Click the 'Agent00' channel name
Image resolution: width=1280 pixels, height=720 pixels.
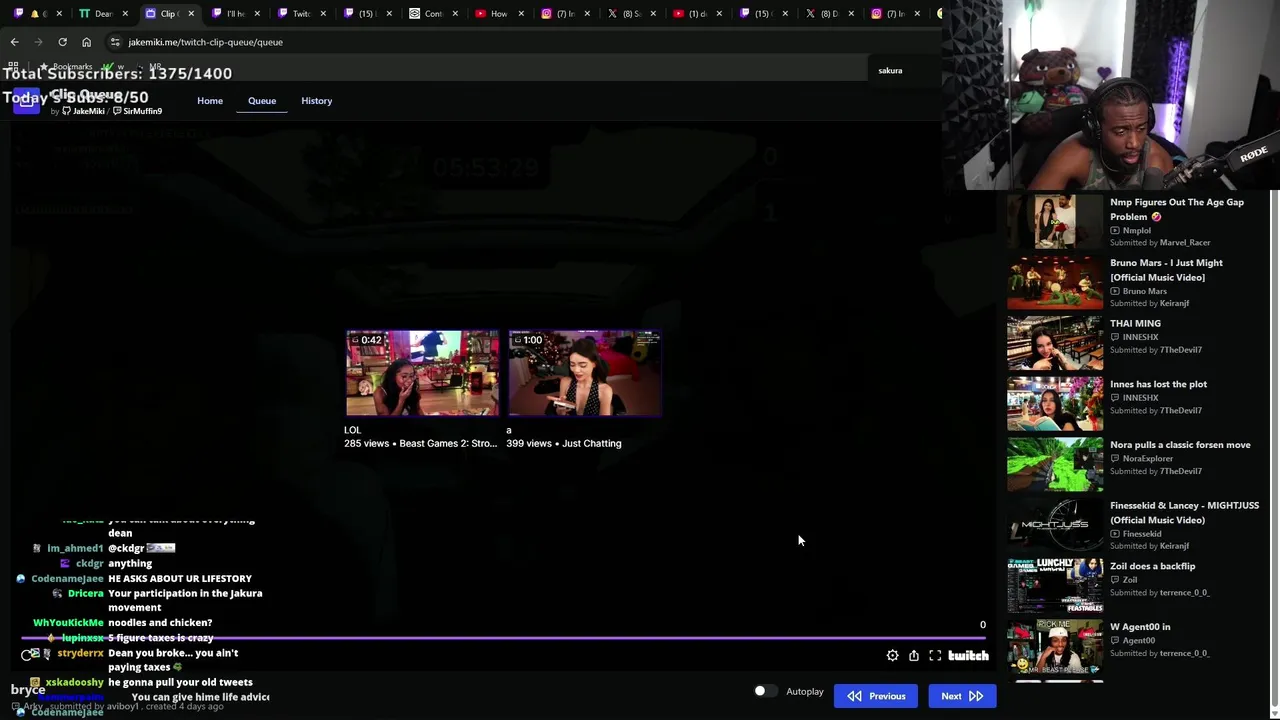1139,641
